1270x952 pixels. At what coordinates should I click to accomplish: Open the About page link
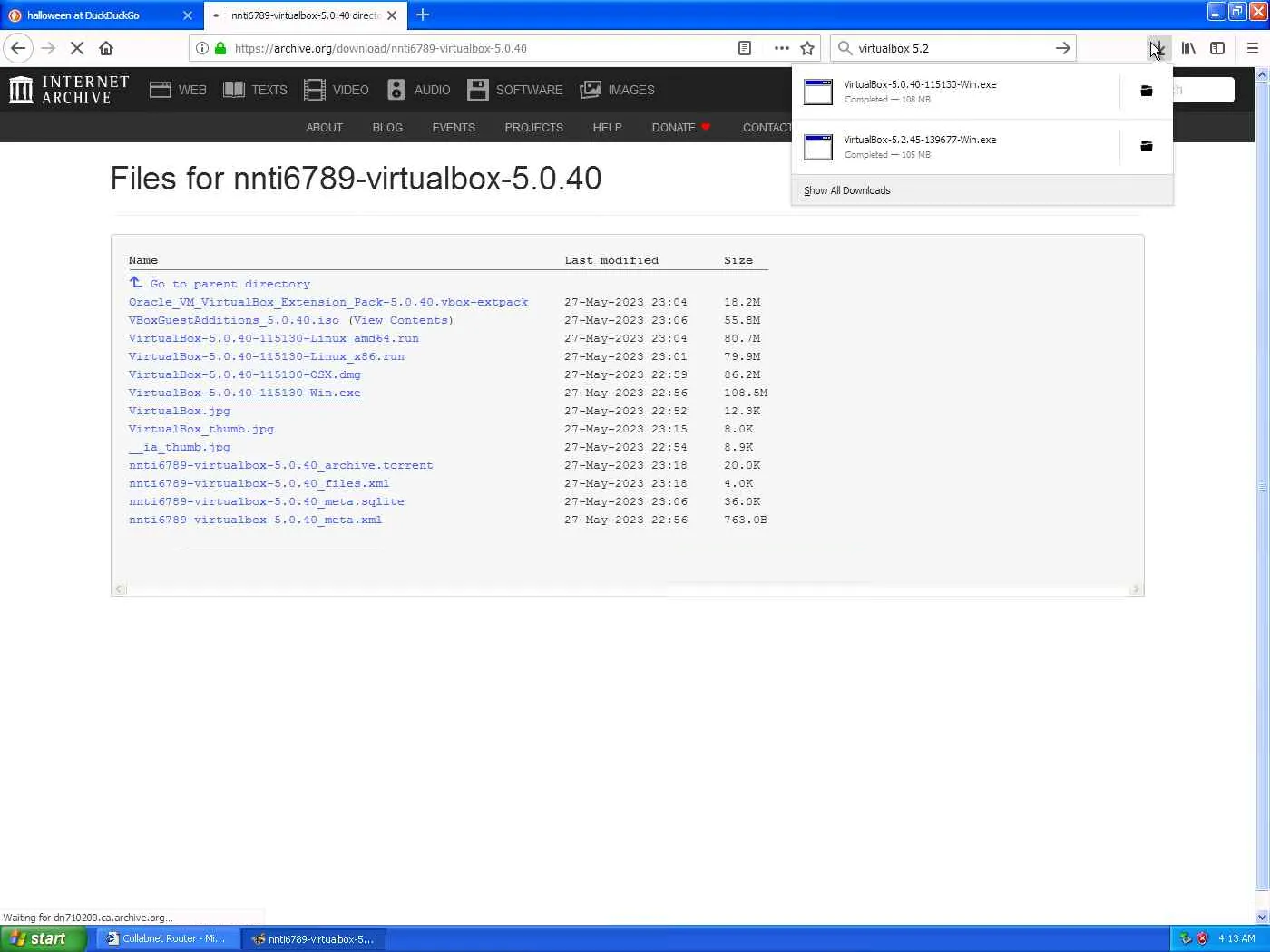325,128
